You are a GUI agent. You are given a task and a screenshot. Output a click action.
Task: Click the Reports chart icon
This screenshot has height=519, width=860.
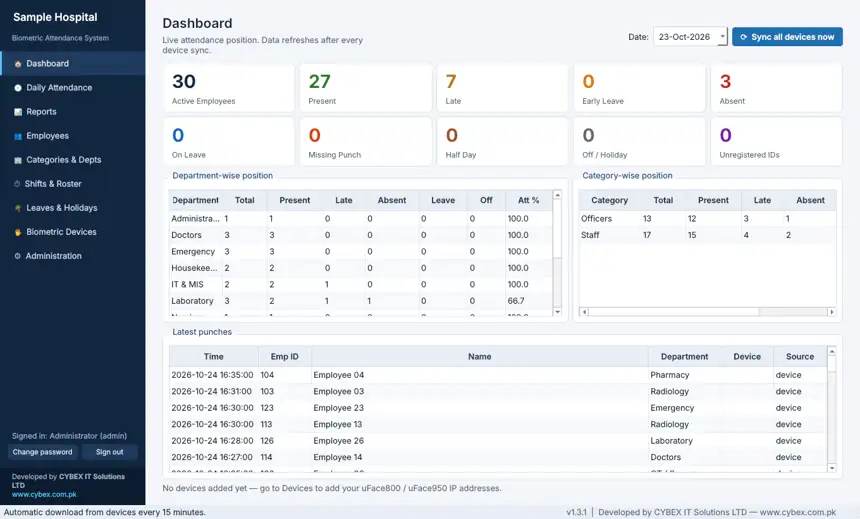click(x=18, y=112)
